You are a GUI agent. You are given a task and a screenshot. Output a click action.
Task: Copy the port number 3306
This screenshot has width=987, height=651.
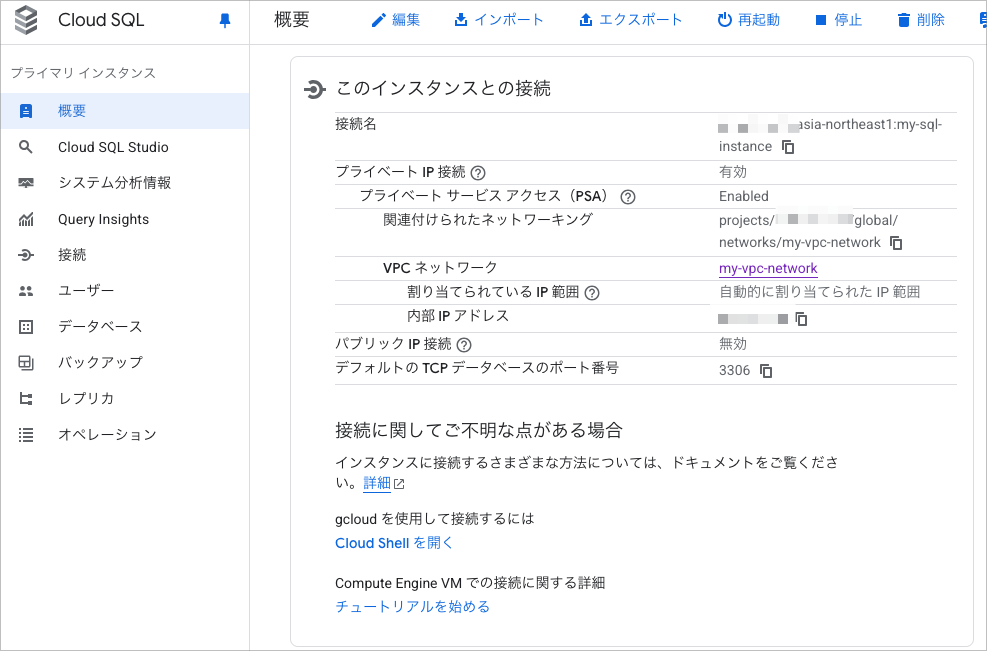(766, 371)
